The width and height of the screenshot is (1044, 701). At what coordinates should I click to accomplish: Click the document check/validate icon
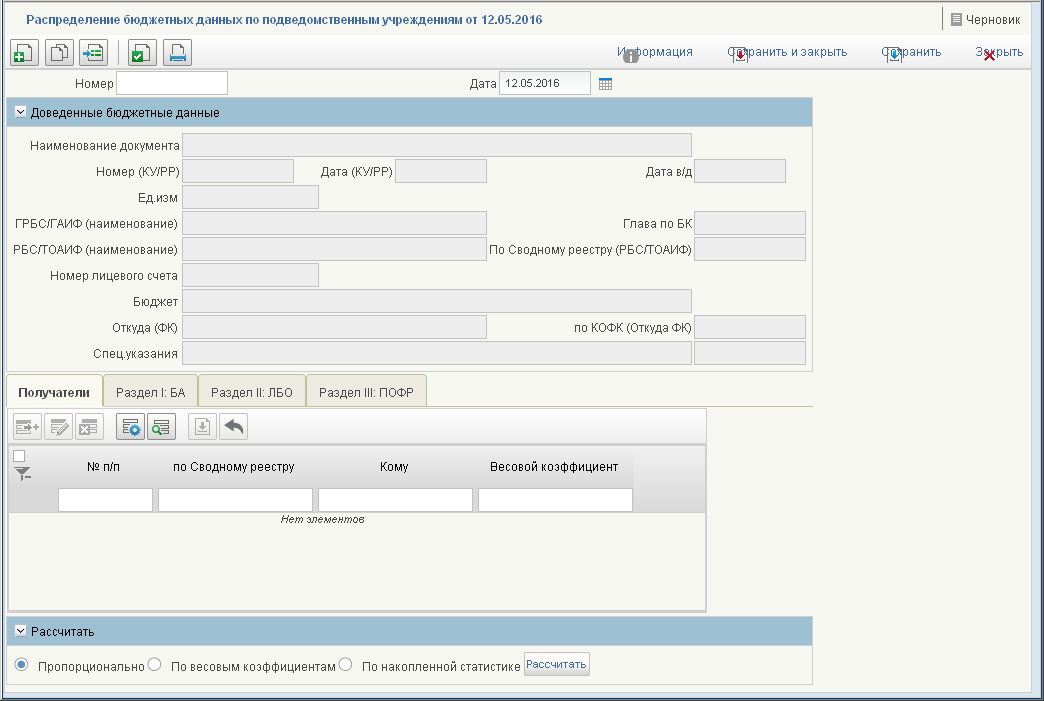(142, 53)
